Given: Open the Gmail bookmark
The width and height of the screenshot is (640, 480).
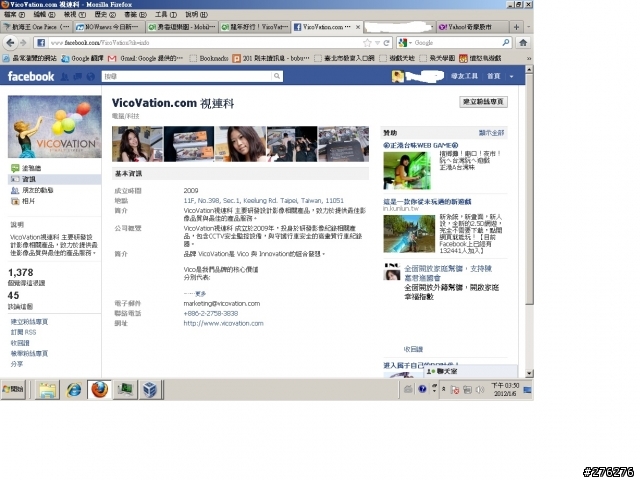Looking at the screenshot, I should (x=145, y=58).
